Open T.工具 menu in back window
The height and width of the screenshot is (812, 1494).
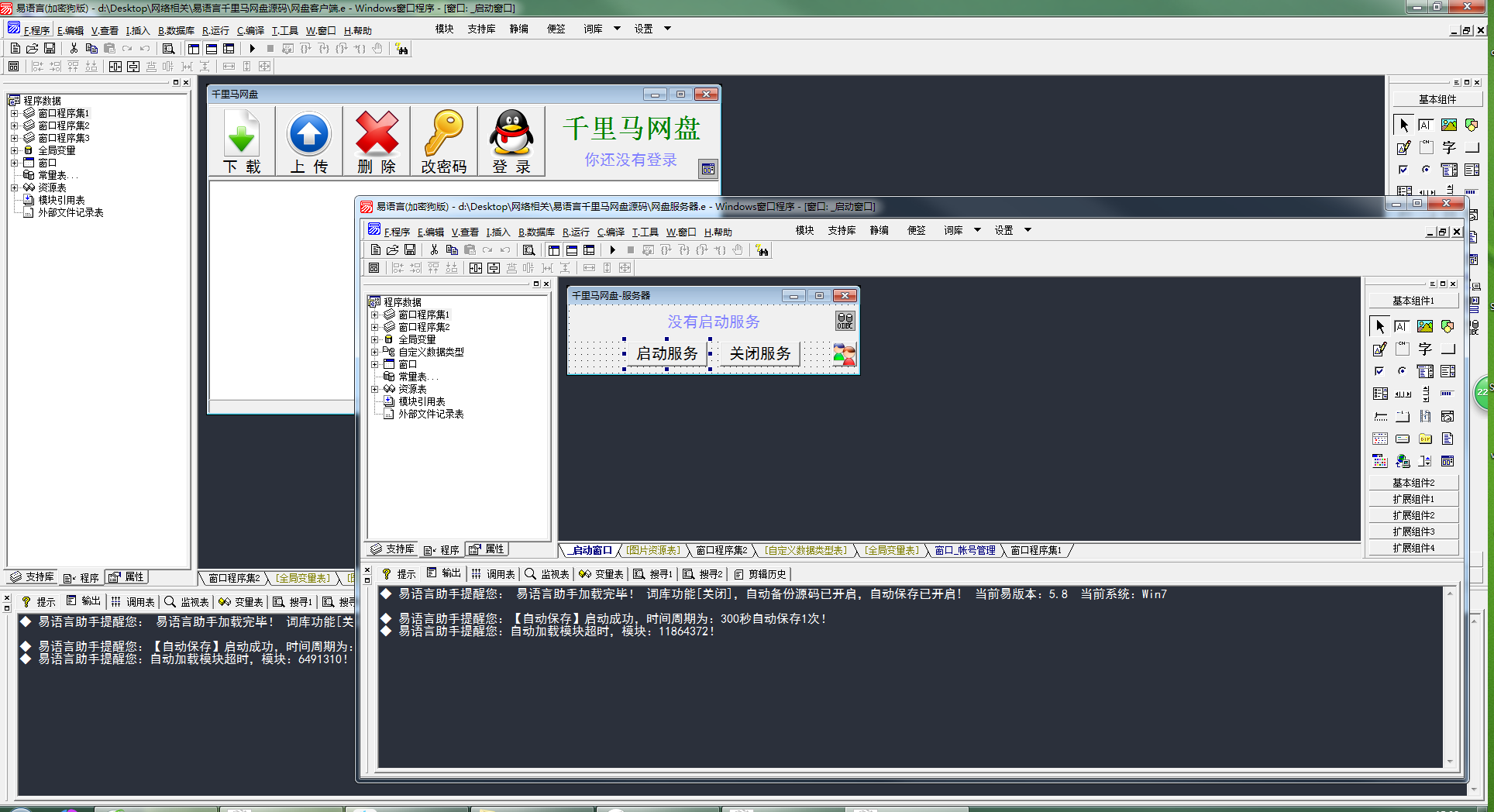pos(284,30)
